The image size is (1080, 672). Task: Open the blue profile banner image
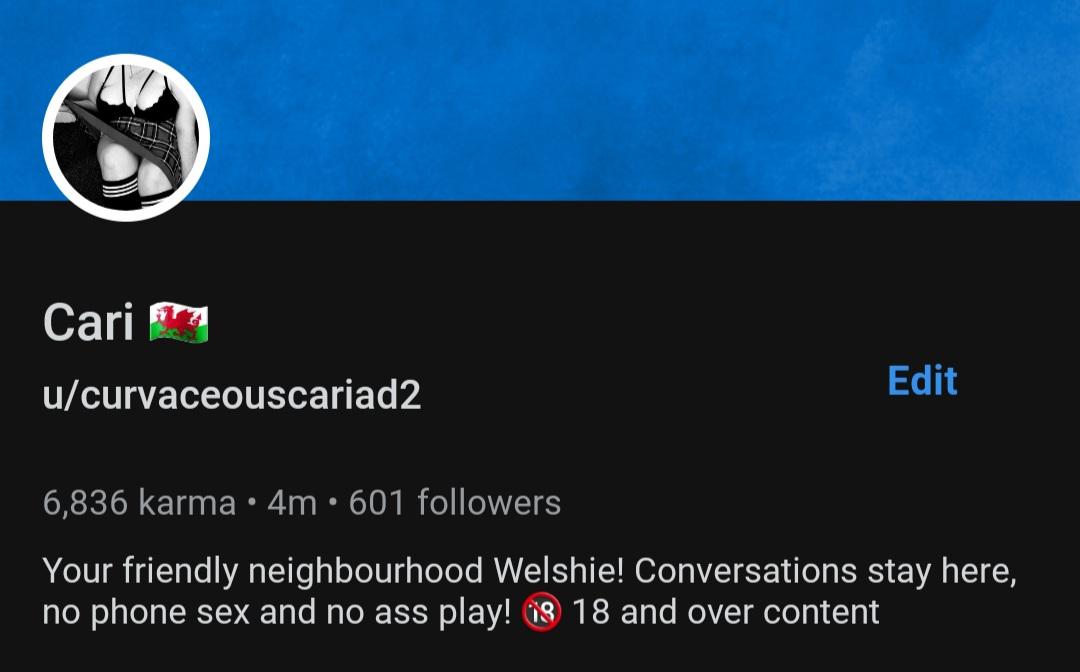pos(540,100)
